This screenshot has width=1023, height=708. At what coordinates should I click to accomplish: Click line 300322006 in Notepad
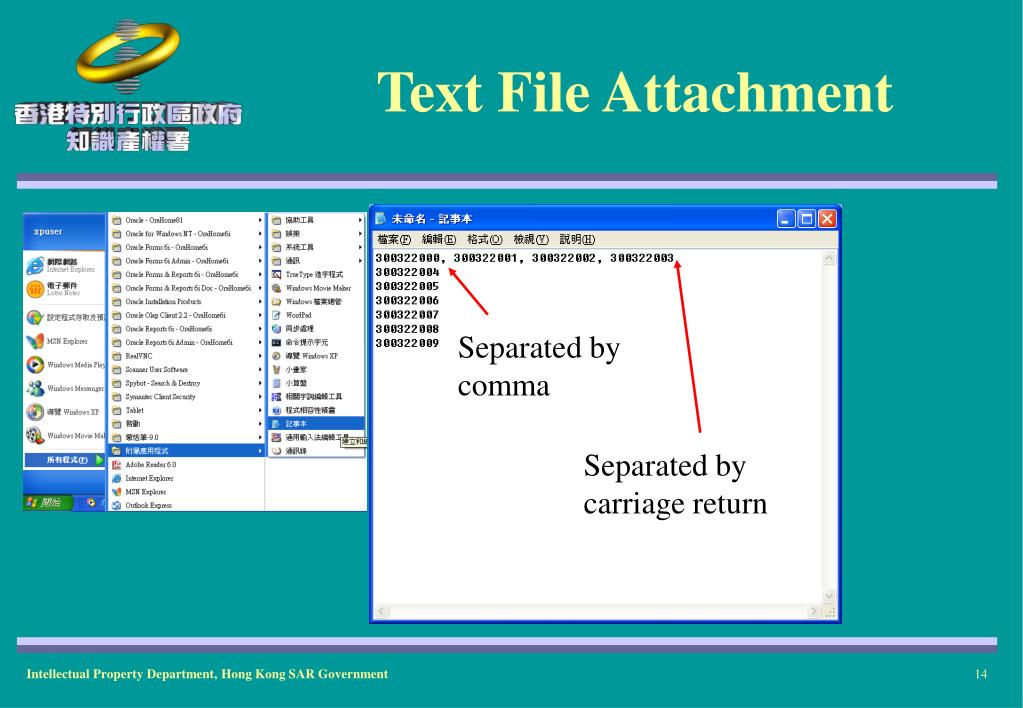407,301
